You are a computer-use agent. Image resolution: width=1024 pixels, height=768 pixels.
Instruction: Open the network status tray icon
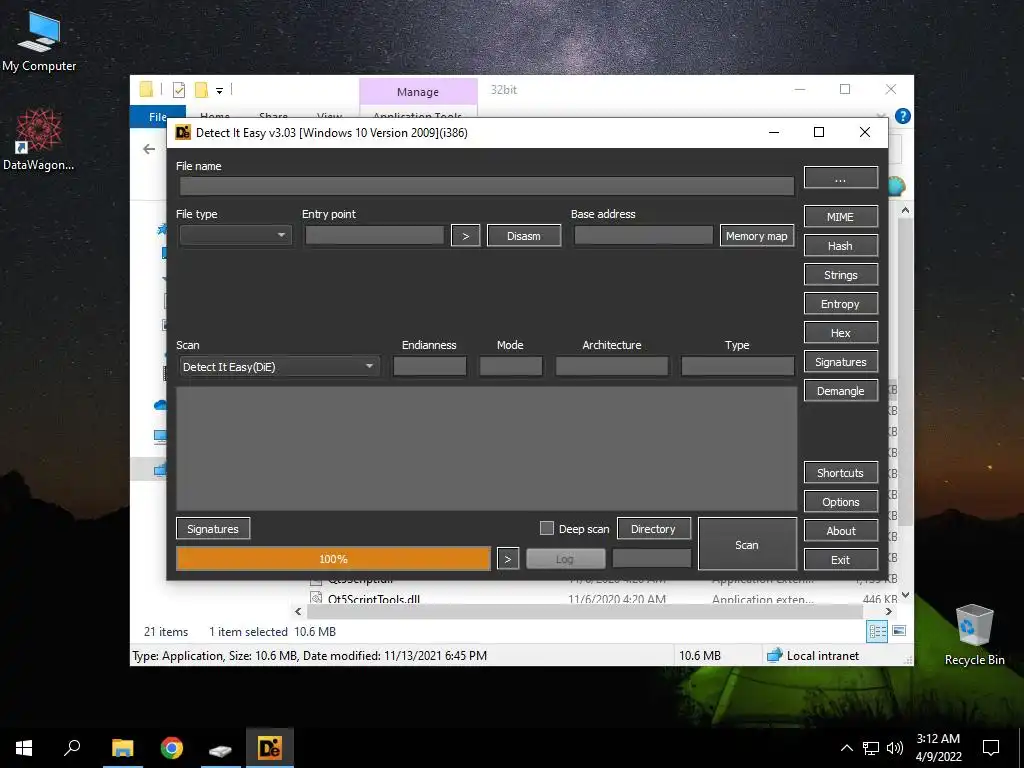pyautogui.click(x=871, y=748)
